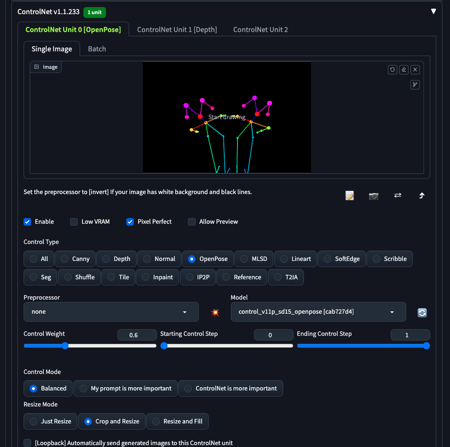Switch to the Batch tab
This screenshot has width=450, height=447.
pyautogui.click(x=97, y=49)
